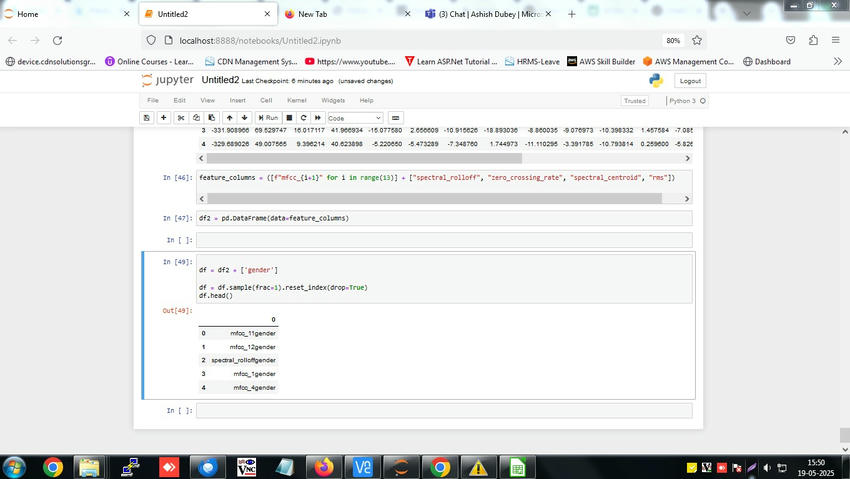850x479 pixels.
Task: Click the 80% zoom level indicator
Action: (673, 41)
